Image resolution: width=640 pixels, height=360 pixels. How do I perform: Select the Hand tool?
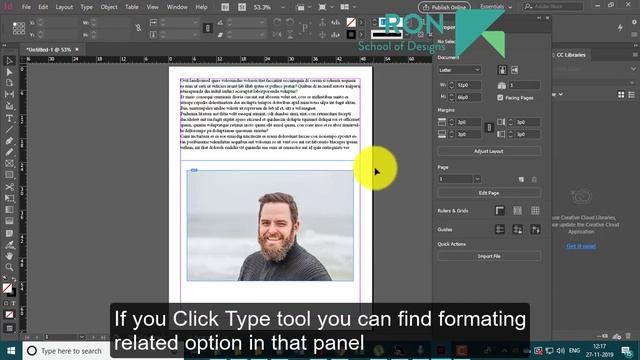coord(9,256)
